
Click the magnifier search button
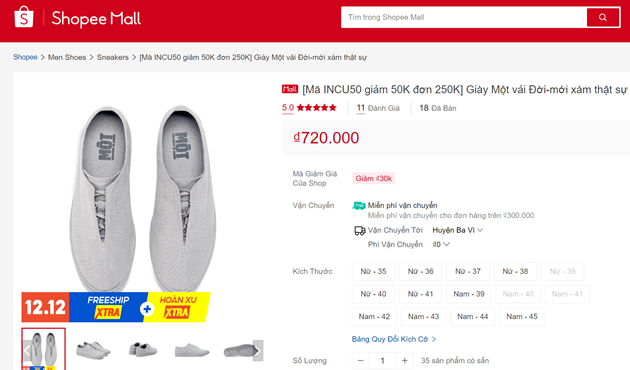[x=603, y=17]
